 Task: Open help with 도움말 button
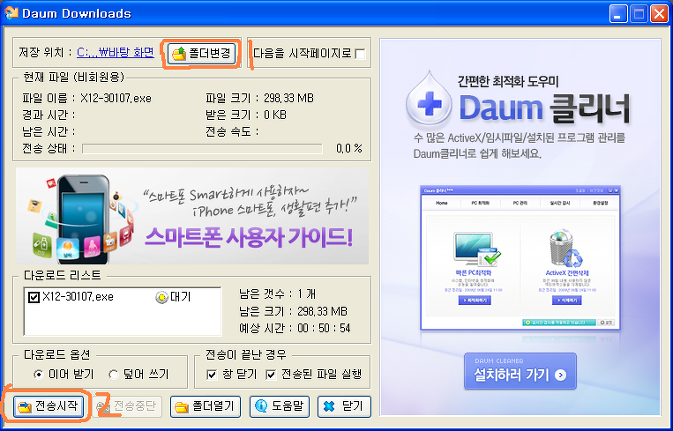pyautogui.click(x=279, y=407)
